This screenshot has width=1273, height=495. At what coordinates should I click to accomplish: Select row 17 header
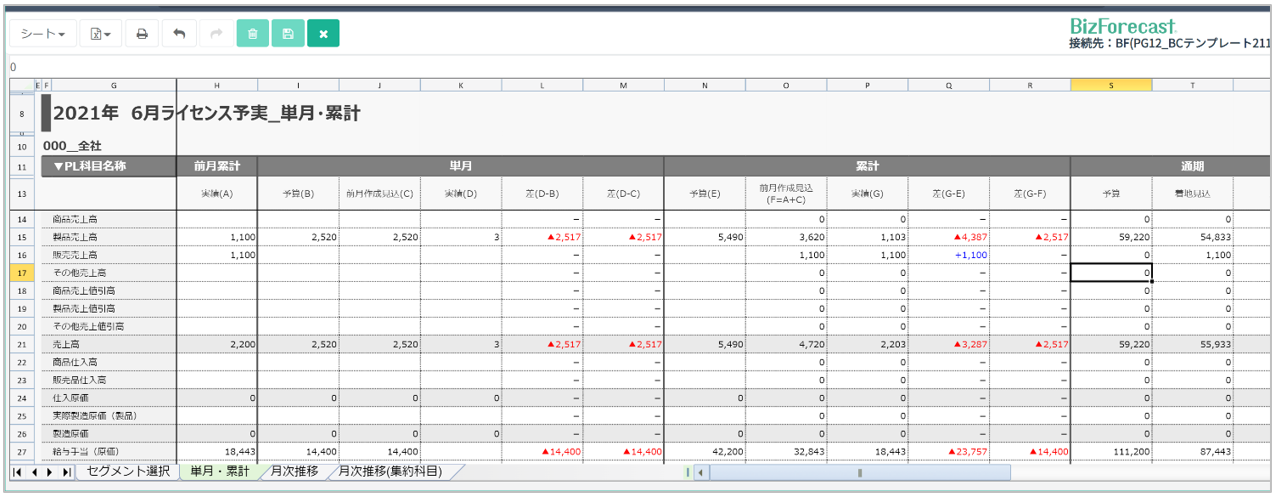pos(21,271)
